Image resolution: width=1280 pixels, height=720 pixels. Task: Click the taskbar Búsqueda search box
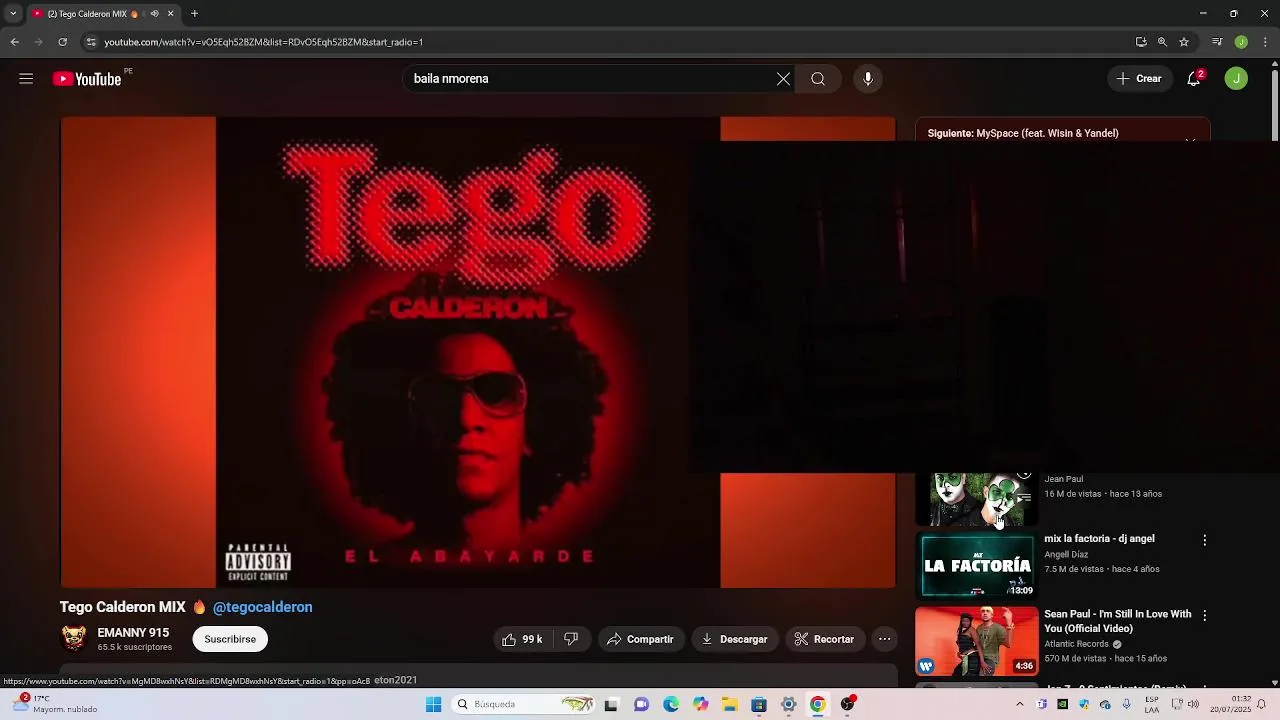(x=525, y=705)
